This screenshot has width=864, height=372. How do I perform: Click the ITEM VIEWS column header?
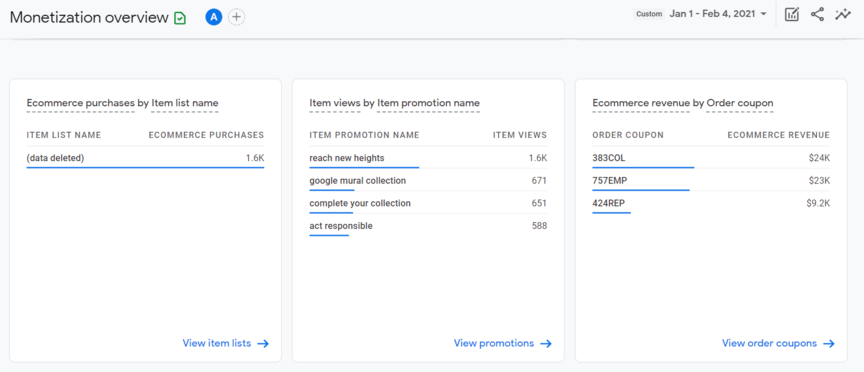click(x=520, y=135)
